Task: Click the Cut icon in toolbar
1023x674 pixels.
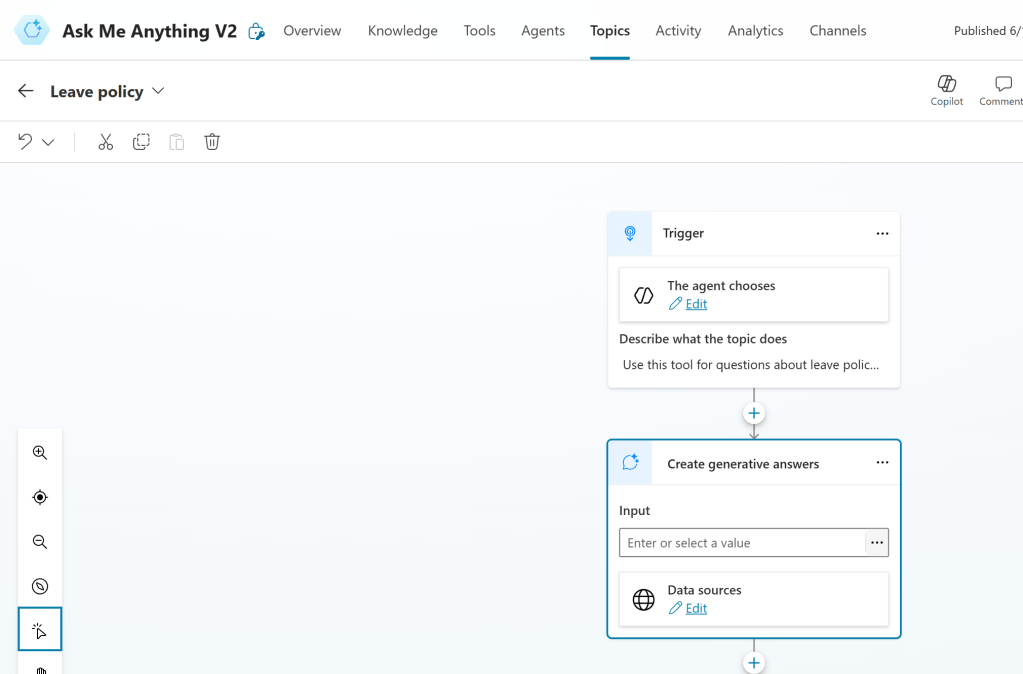Action: click(x=105, y=142)
